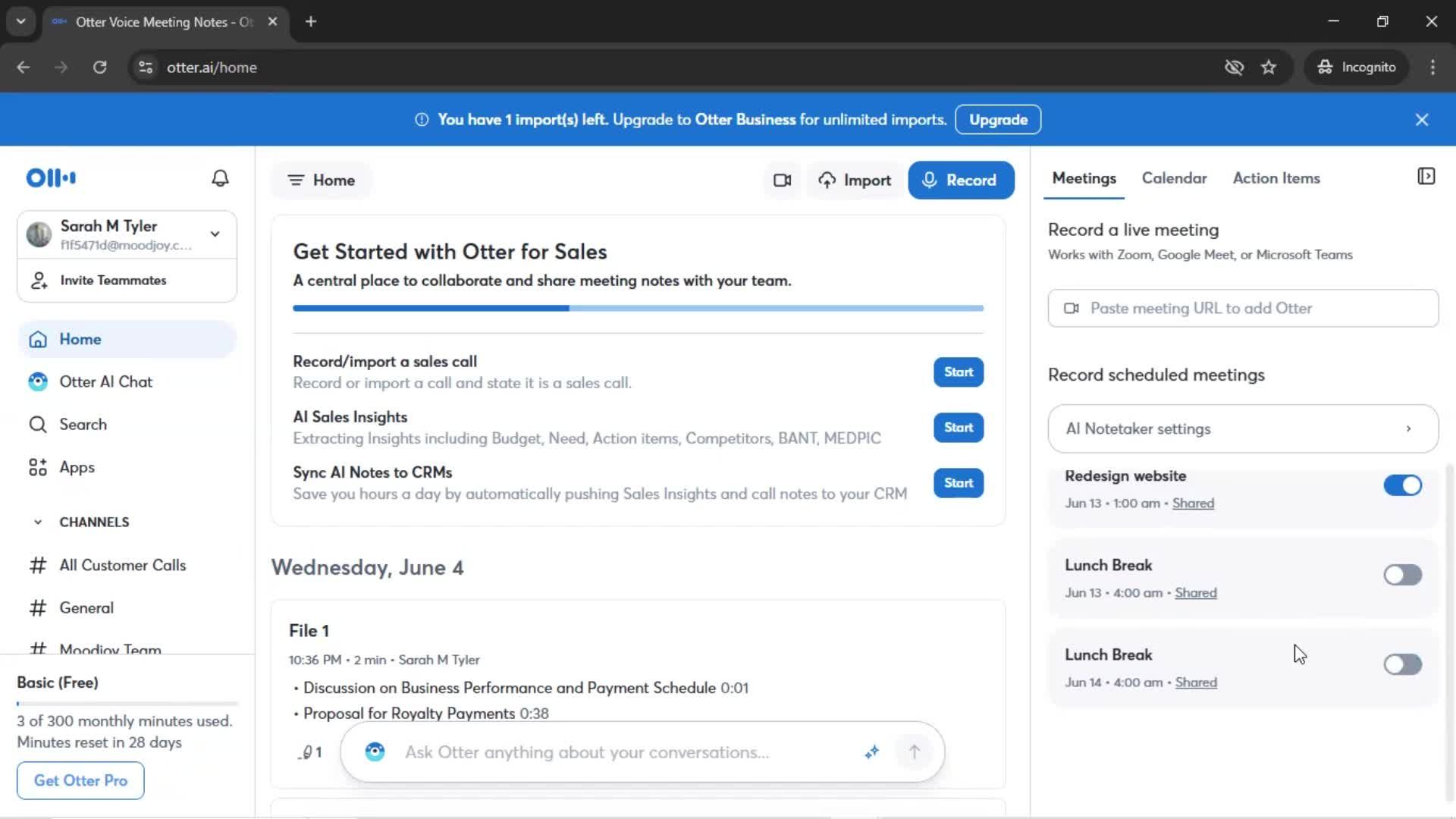1456x819 pixels.
Task: Click the Get Started progress bar
Action: pos(638,309)
